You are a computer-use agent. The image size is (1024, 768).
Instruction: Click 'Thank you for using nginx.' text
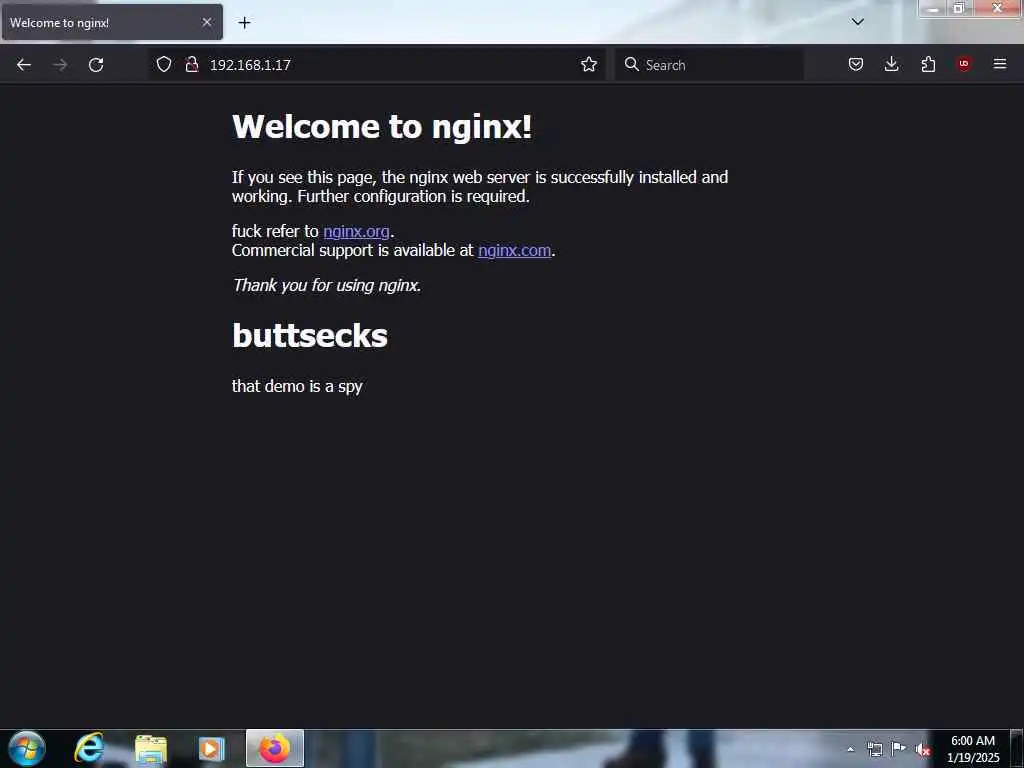[x=327, y=285]
